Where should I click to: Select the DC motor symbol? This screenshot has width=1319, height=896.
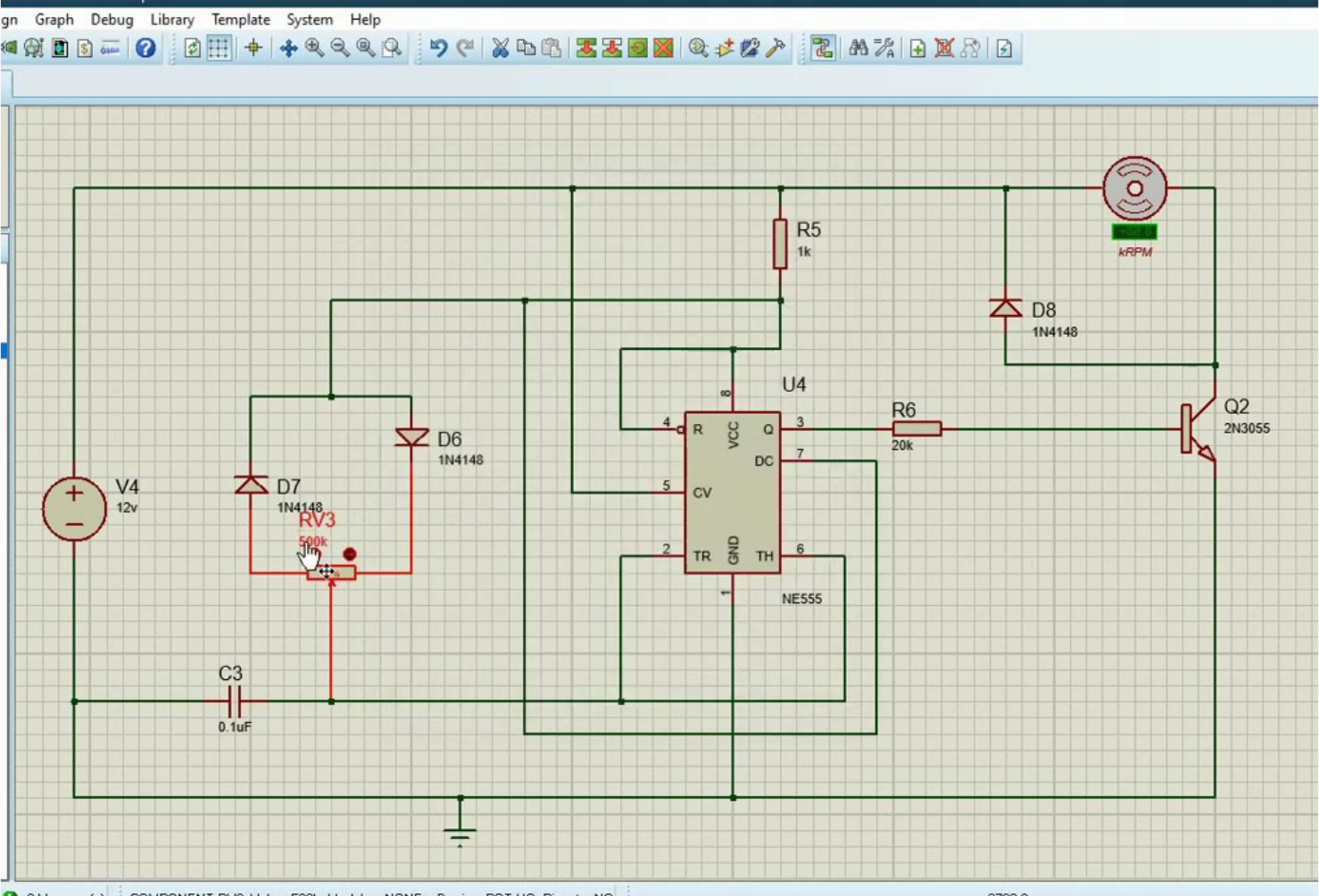pos(1134,188)
